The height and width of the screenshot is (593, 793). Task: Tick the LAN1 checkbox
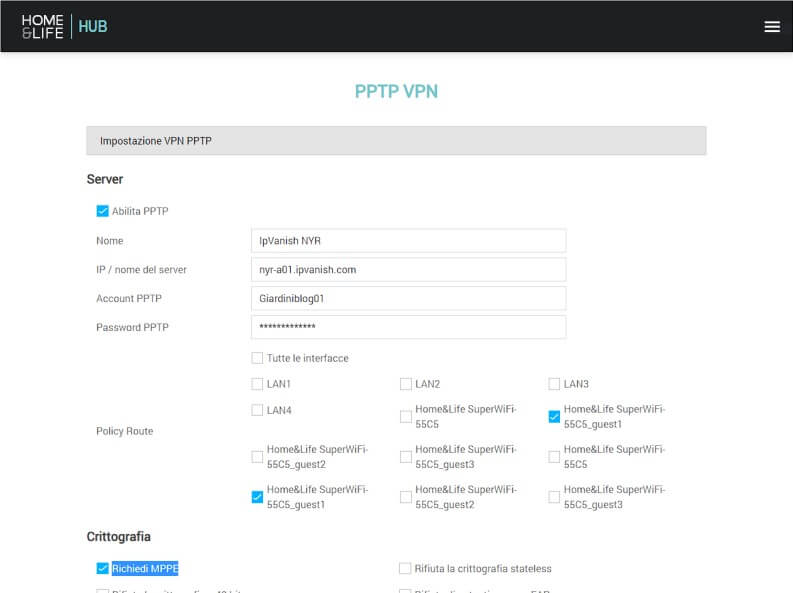(257, 384)
